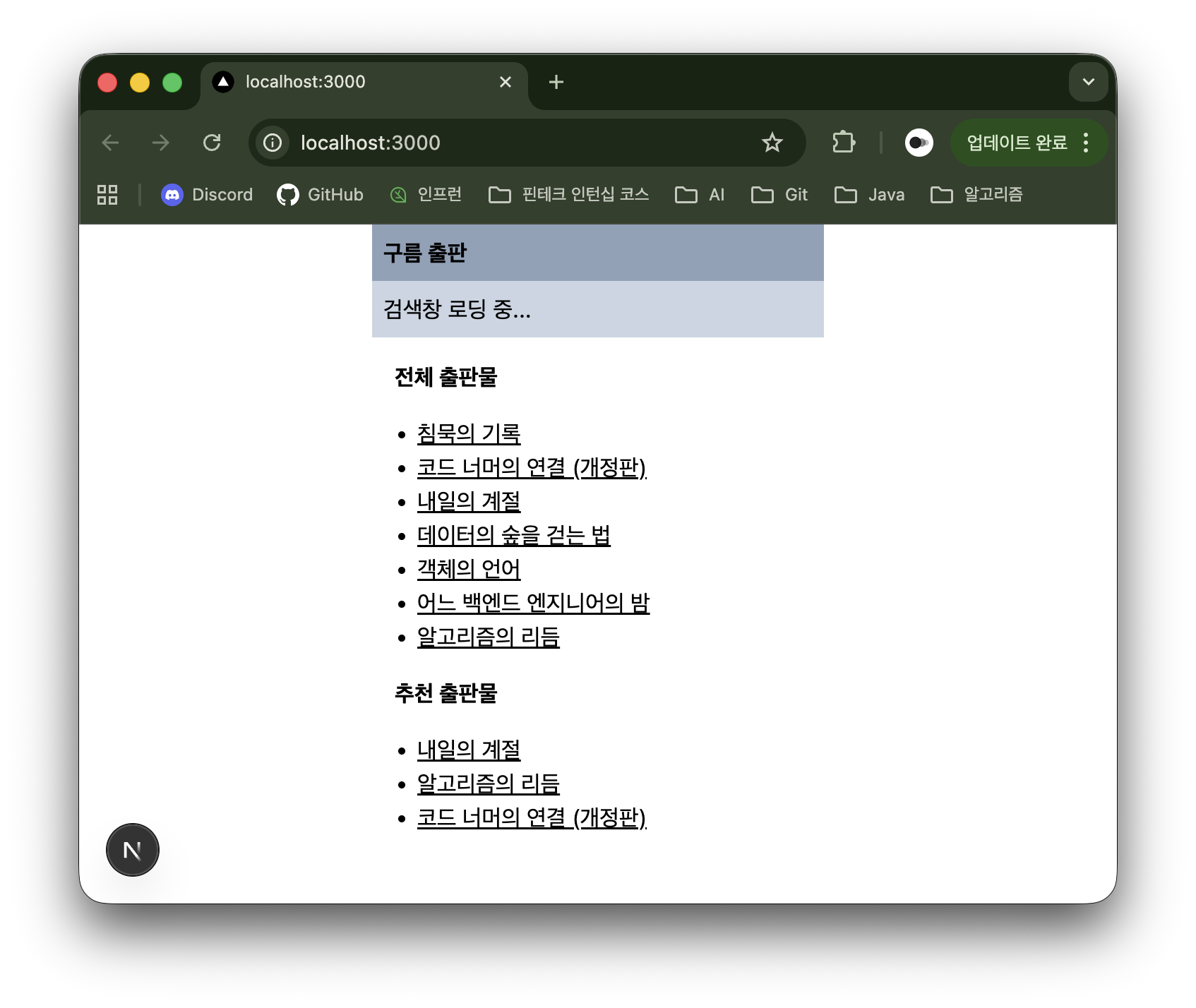This screenshot has width=1196, height=1008.
Task: Open the apps grid icon in bookmarks bar
Action: [x=107, y=195]
